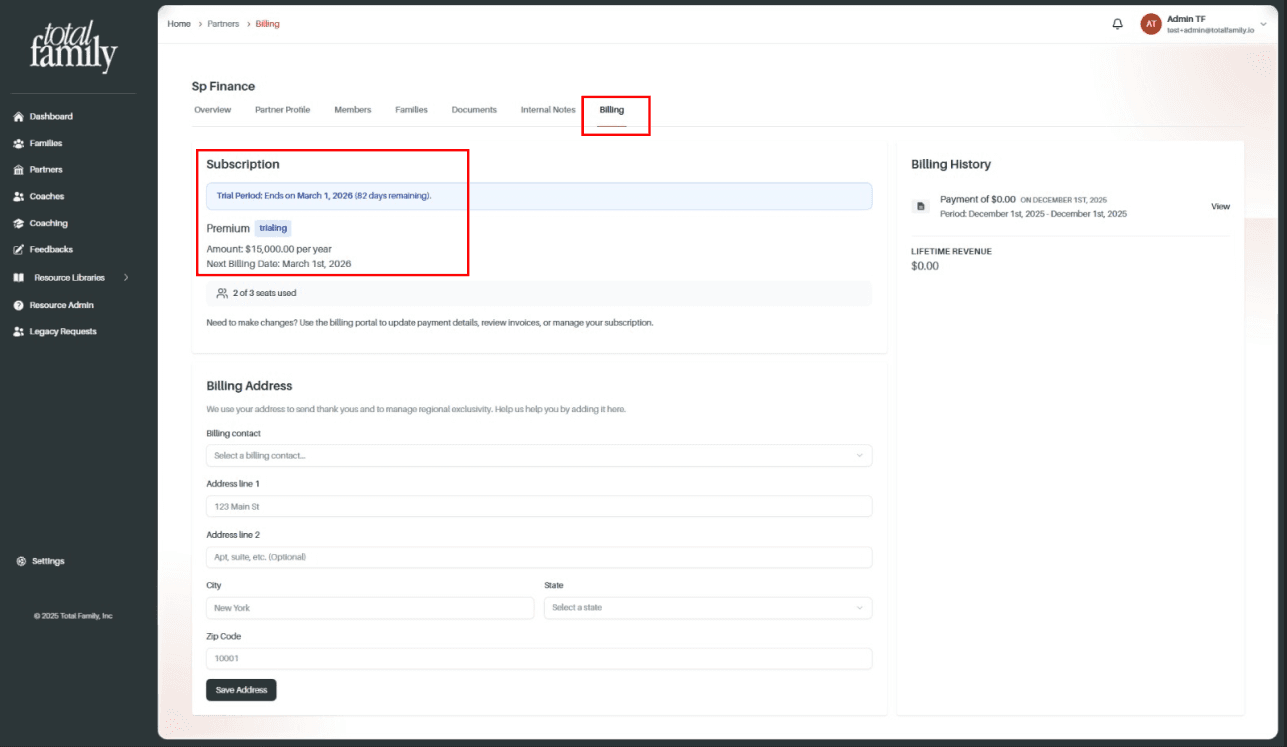Click the Address line 2 field
The height and width of the screenshot is (747, 1287).
pos(539,557)
